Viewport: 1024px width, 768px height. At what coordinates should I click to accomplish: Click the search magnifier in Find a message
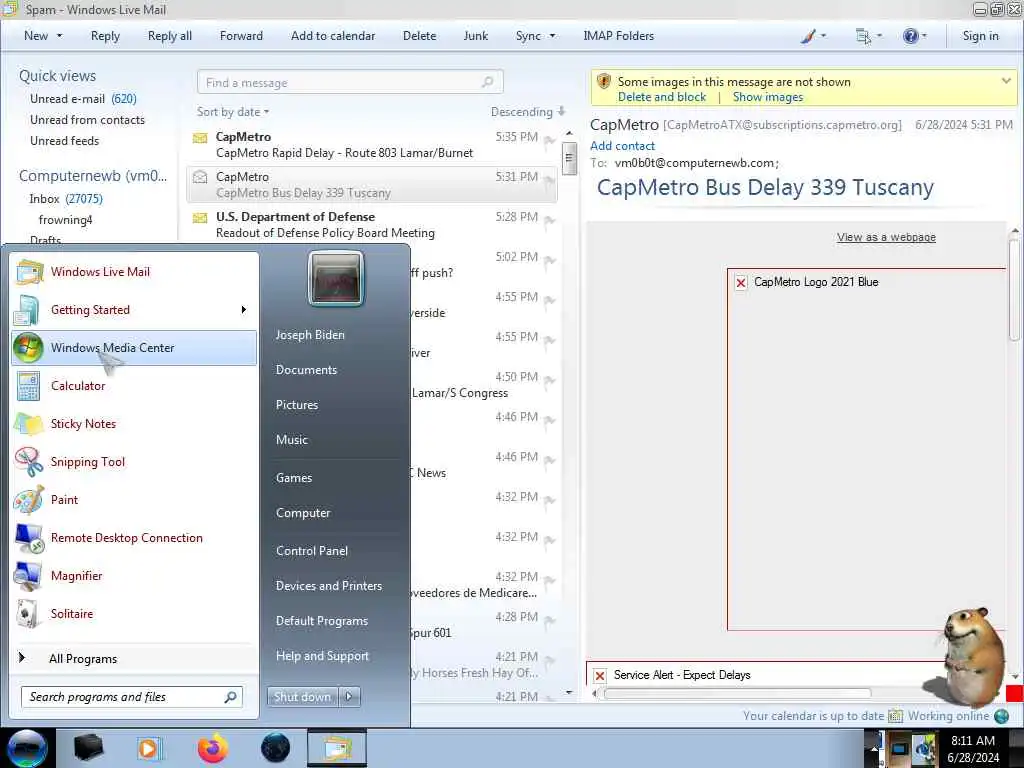click(x=487, y=82)
